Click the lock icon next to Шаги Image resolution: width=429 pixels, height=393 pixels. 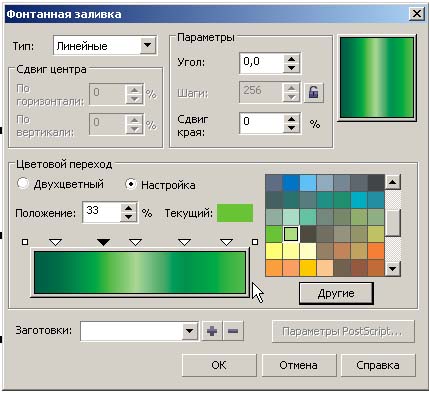point(313,92)
